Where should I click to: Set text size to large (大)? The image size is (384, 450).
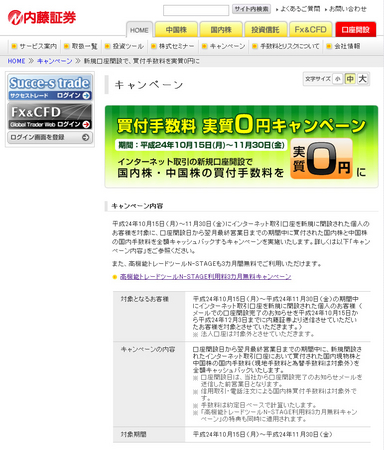coord(362,79)
